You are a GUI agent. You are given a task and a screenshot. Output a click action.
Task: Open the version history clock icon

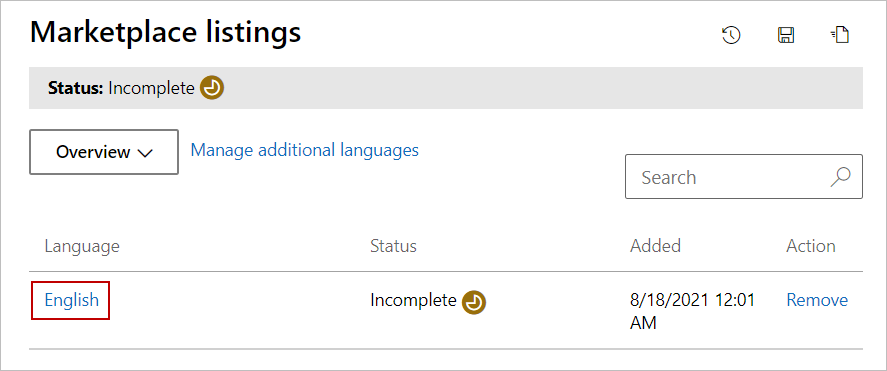click(731, 36)
